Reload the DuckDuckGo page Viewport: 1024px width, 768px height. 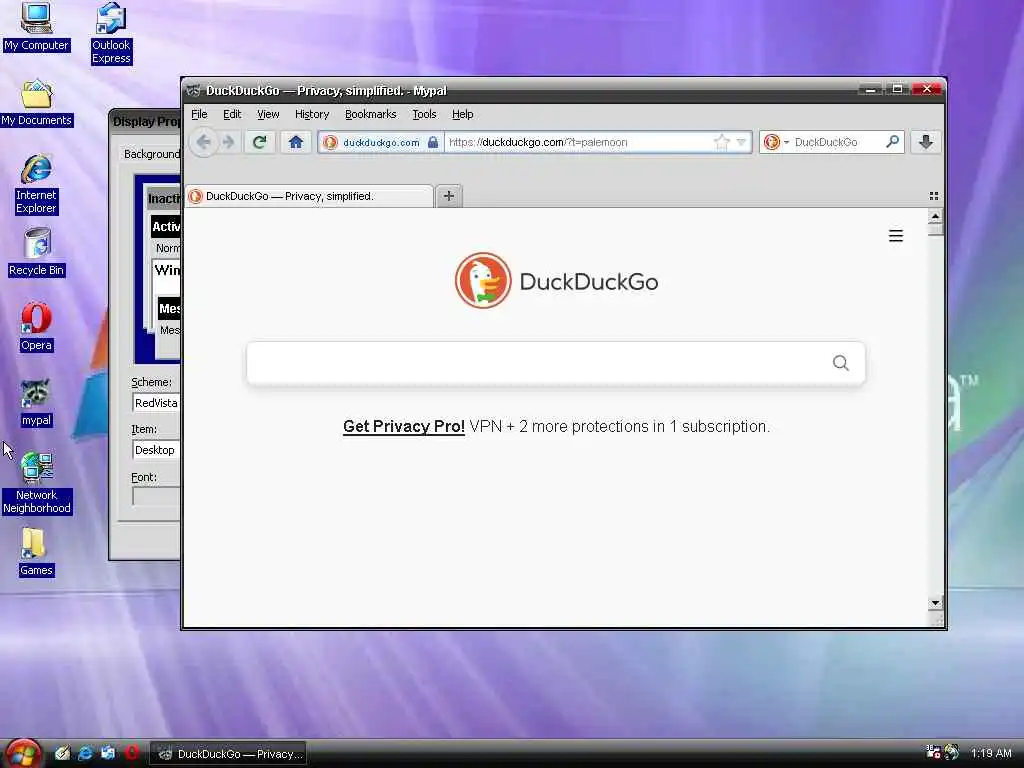(x=259, y=142)
